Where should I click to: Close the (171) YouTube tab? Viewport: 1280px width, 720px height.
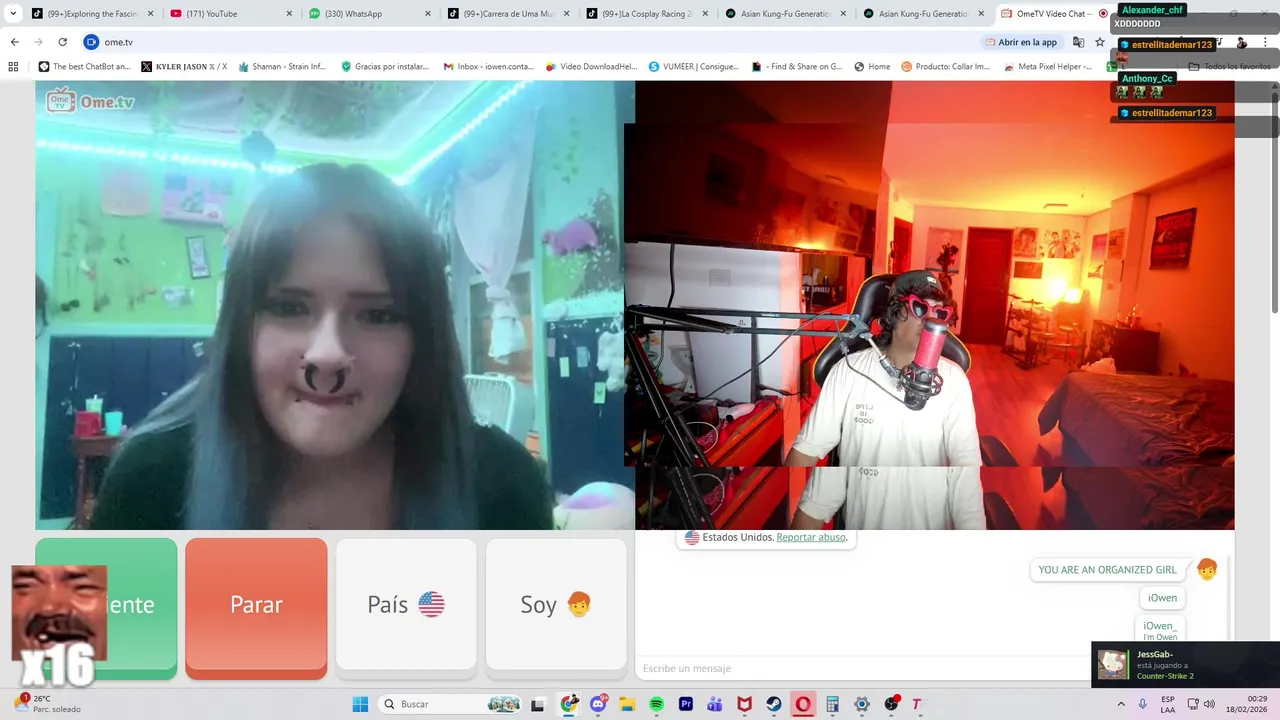(x=289, y=14)
